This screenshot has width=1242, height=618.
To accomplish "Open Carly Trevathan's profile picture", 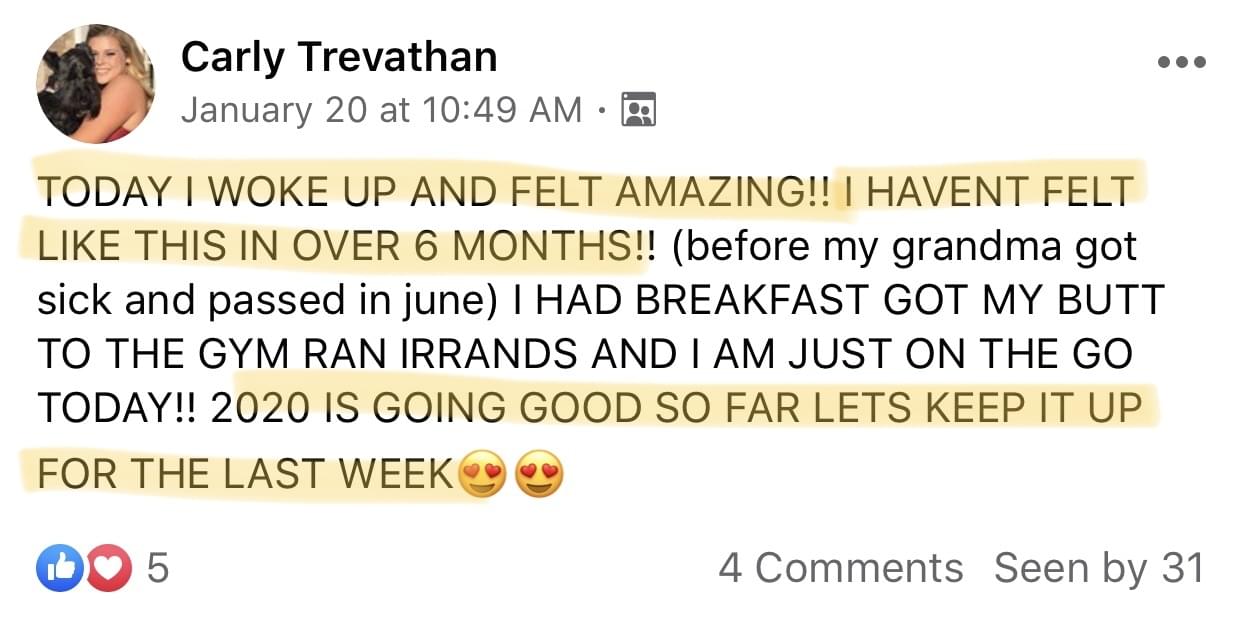I will 96,82.
